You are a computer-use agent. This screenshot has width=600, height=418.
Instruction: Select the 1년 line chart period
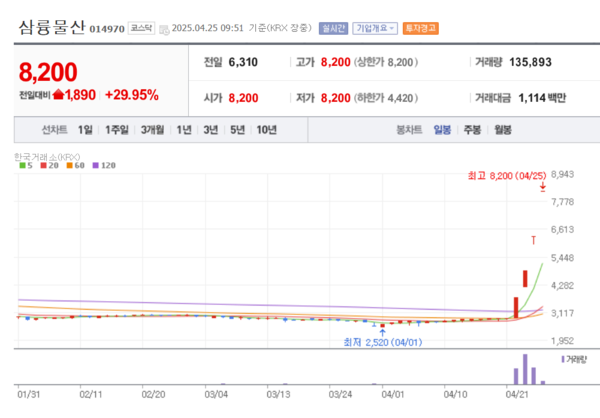184,130
